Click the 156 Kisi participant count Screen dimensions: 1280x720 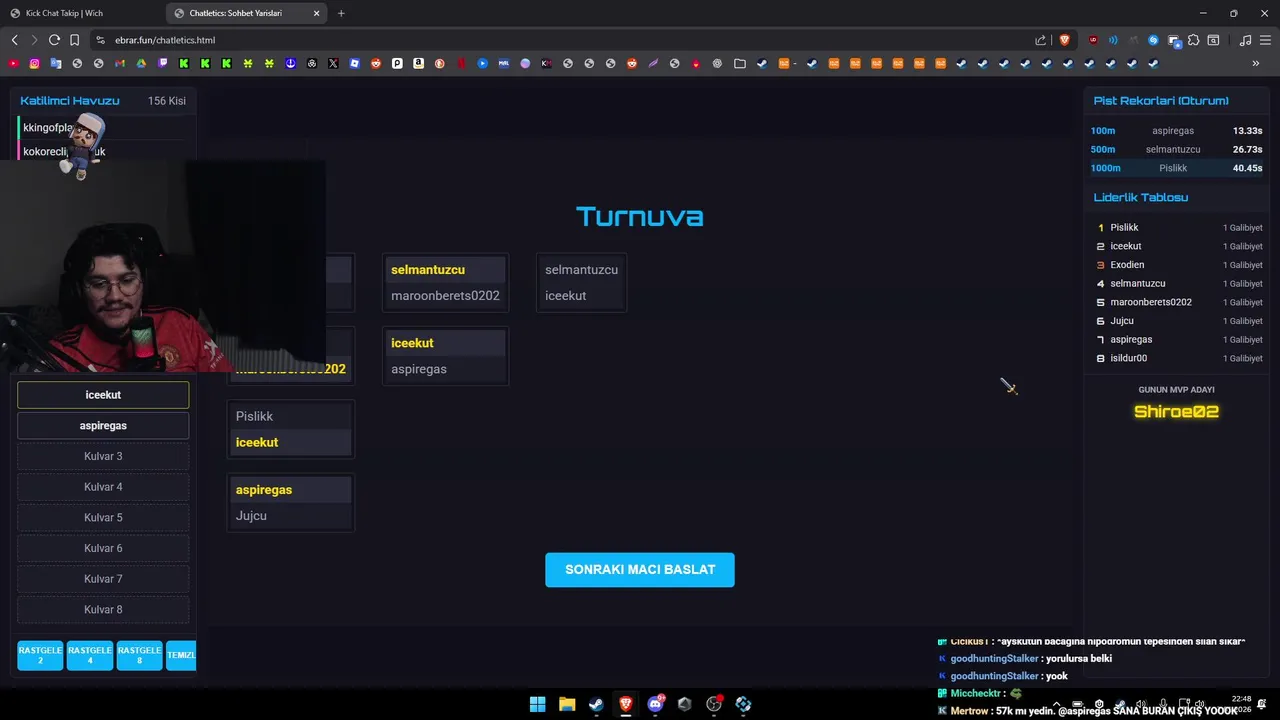(x=167, y=101)
